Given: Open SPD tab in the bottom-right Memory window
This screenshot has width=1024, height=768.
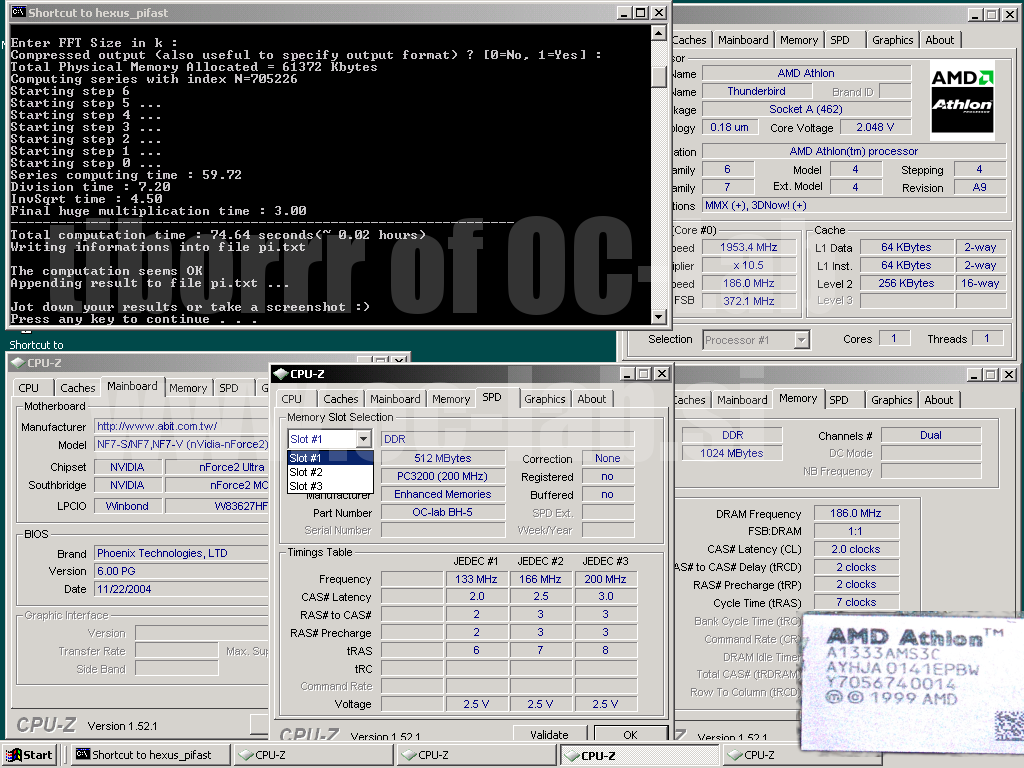Looking at the screenshot, I should pos(839,400).
